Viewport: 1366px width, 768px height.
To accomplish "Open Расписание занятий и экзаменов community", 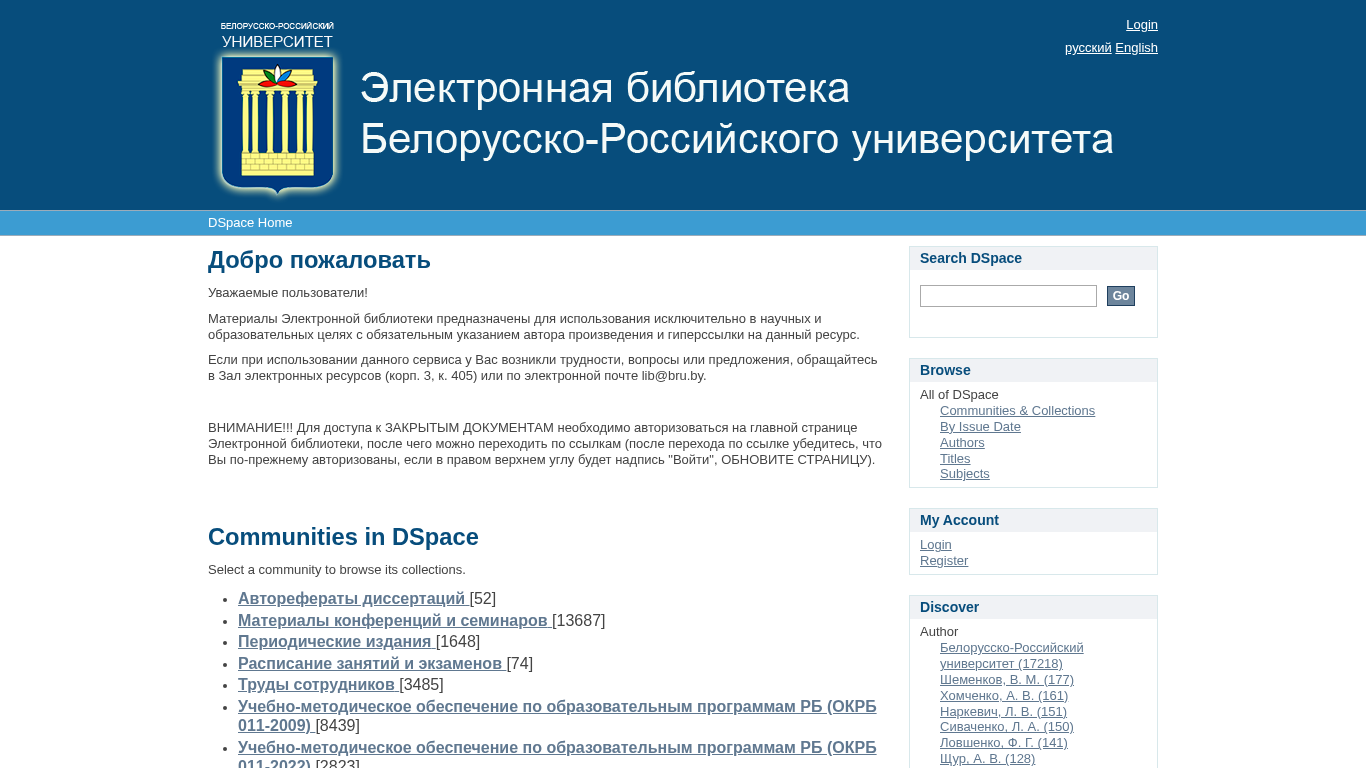I will pyautogui.click(x=372, y=664).
